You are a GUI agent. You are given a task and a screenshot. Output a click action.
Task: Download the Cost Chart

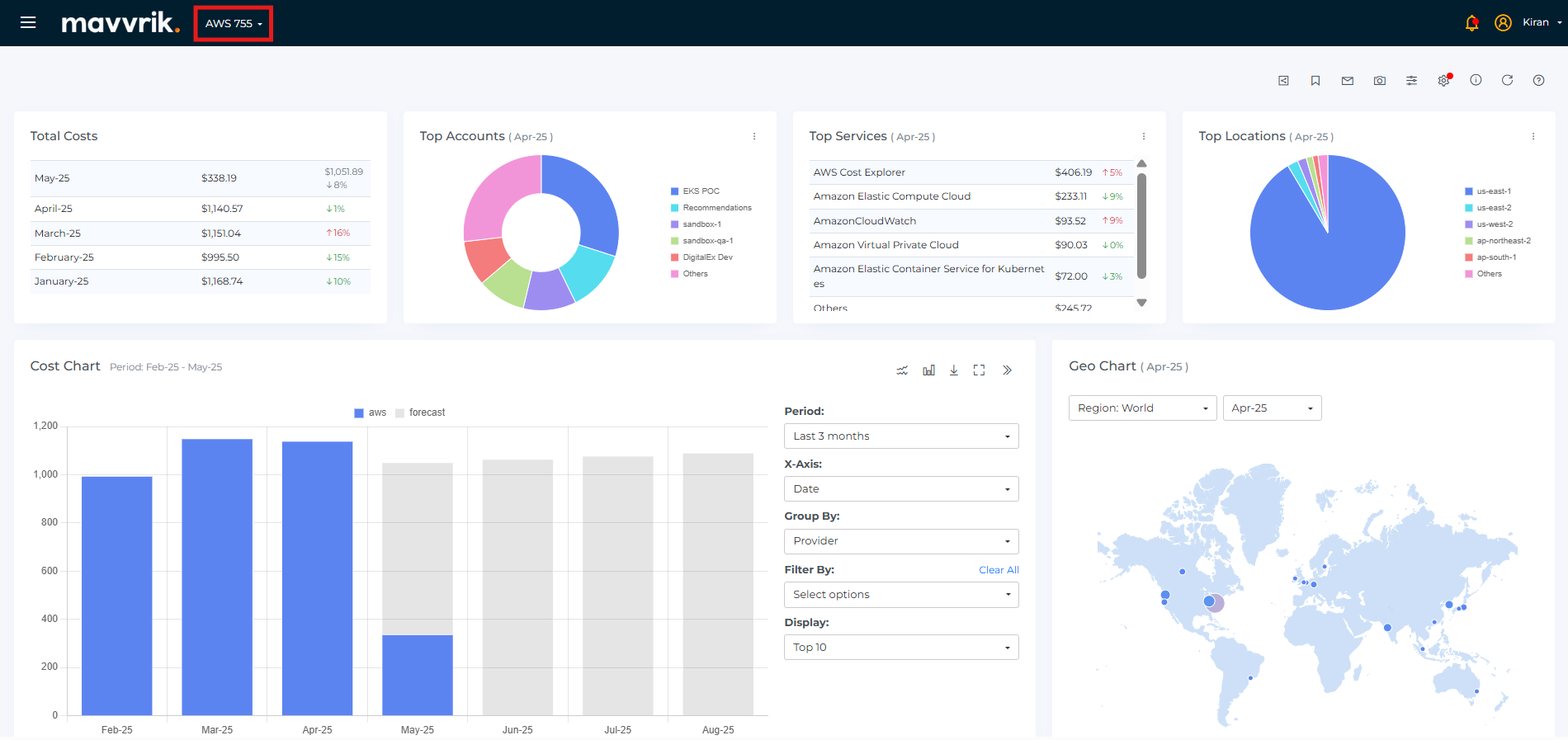pyautogui.click(x=953, y=370)
